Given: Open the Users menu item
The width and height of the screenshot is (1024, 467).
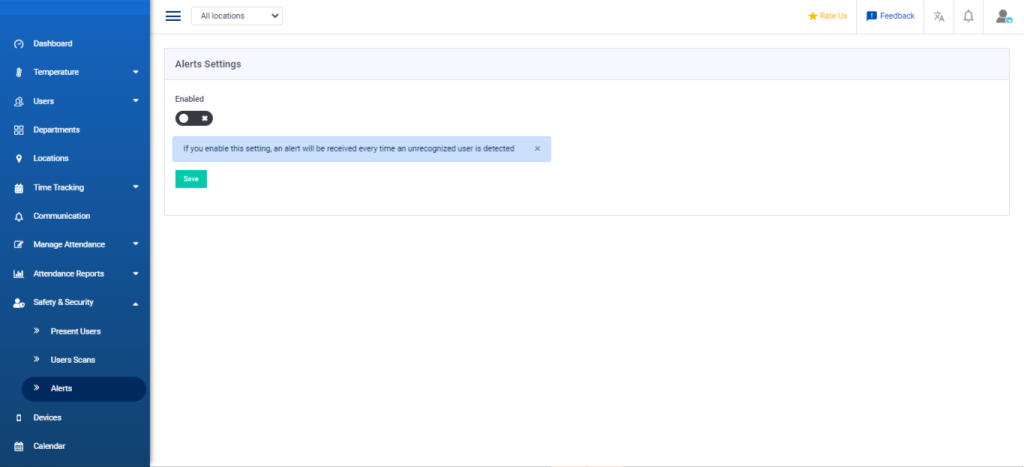Looking at the screenshot, I should pyautogui.click(x=44, y=101).
